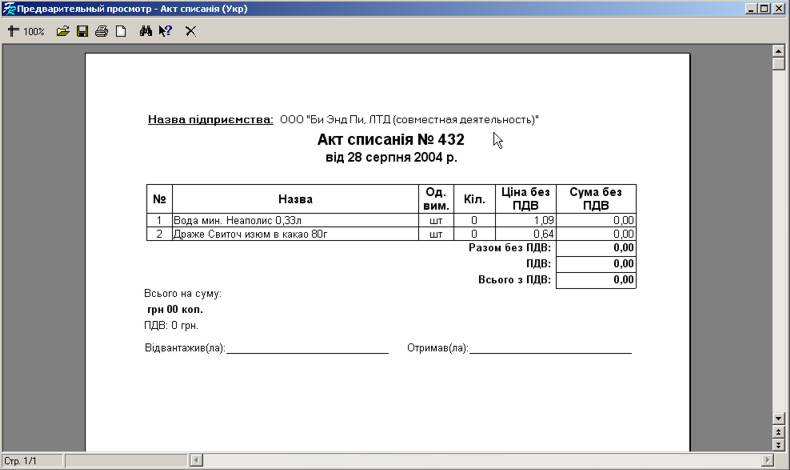Screen dimensions: 790x470
Task: Search text with the binoculars icon
Action: click(x=145, y=31)
